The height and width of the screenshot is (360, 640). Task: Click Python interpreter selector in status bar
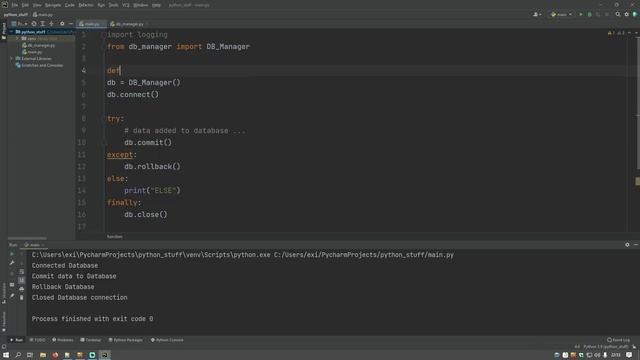606,347
